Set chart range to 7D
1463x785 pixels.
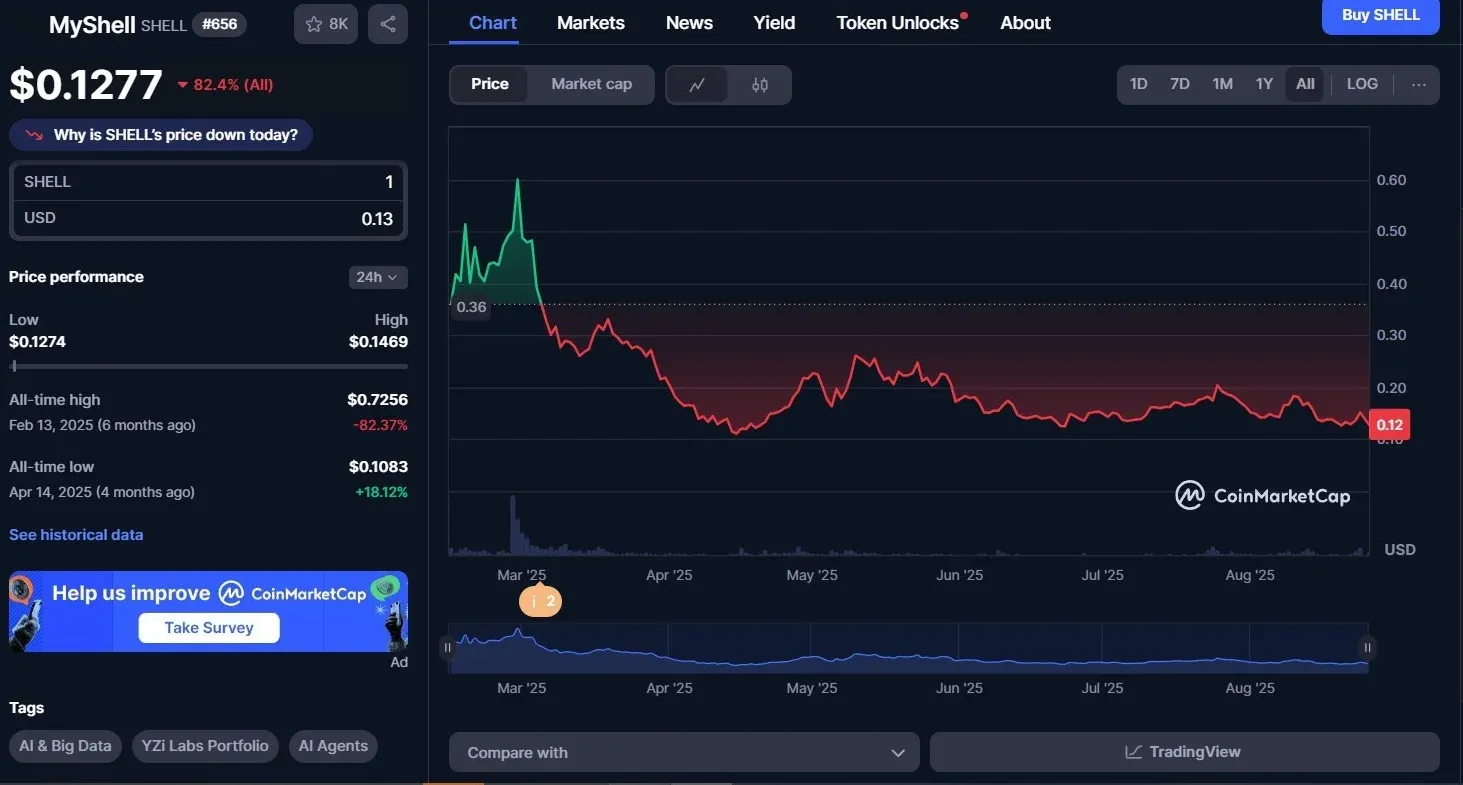(x=1180, y=85)
